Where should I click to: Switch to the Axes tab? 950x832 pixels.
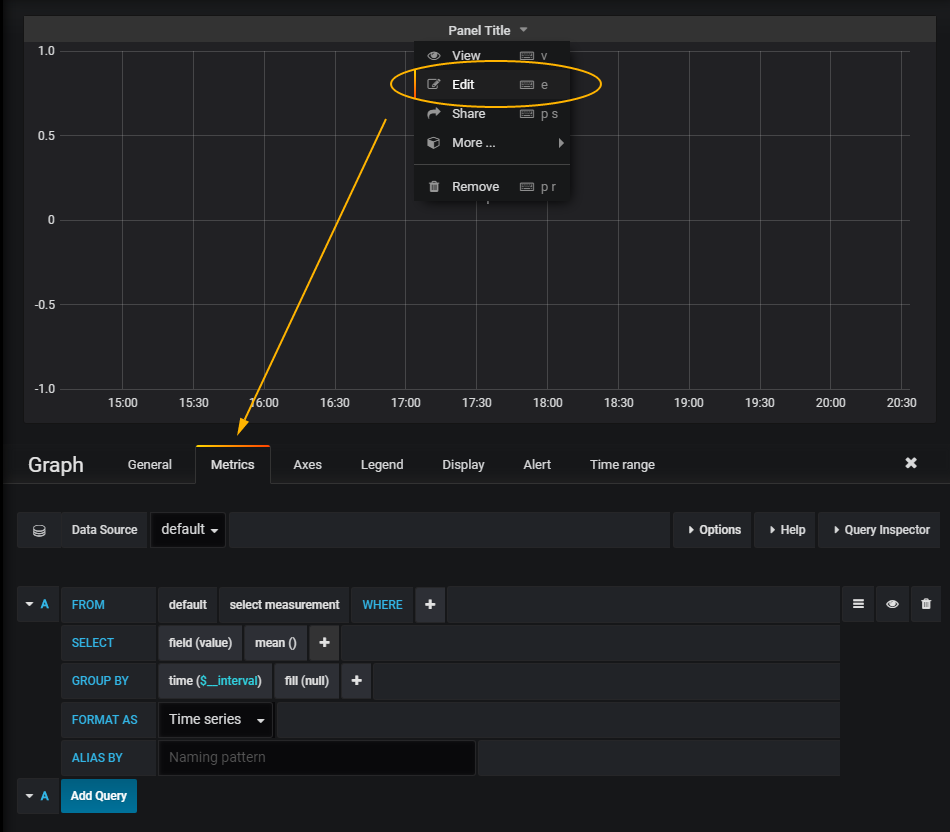coord(308,465)
